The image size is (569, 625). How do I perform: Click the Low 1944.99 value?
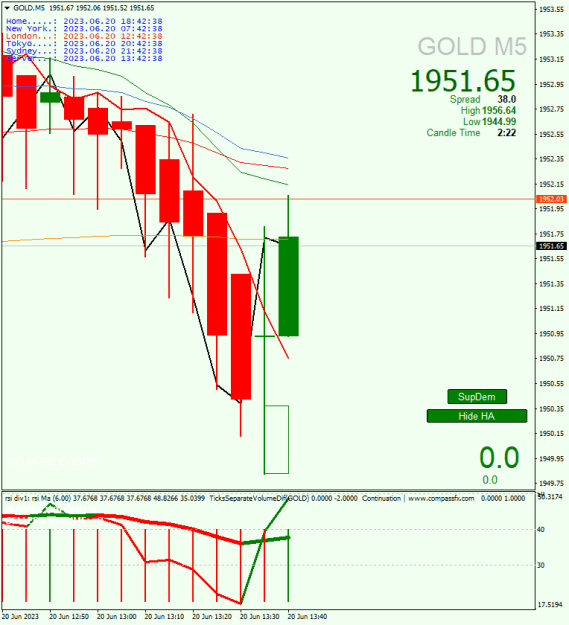pos(499,122)
